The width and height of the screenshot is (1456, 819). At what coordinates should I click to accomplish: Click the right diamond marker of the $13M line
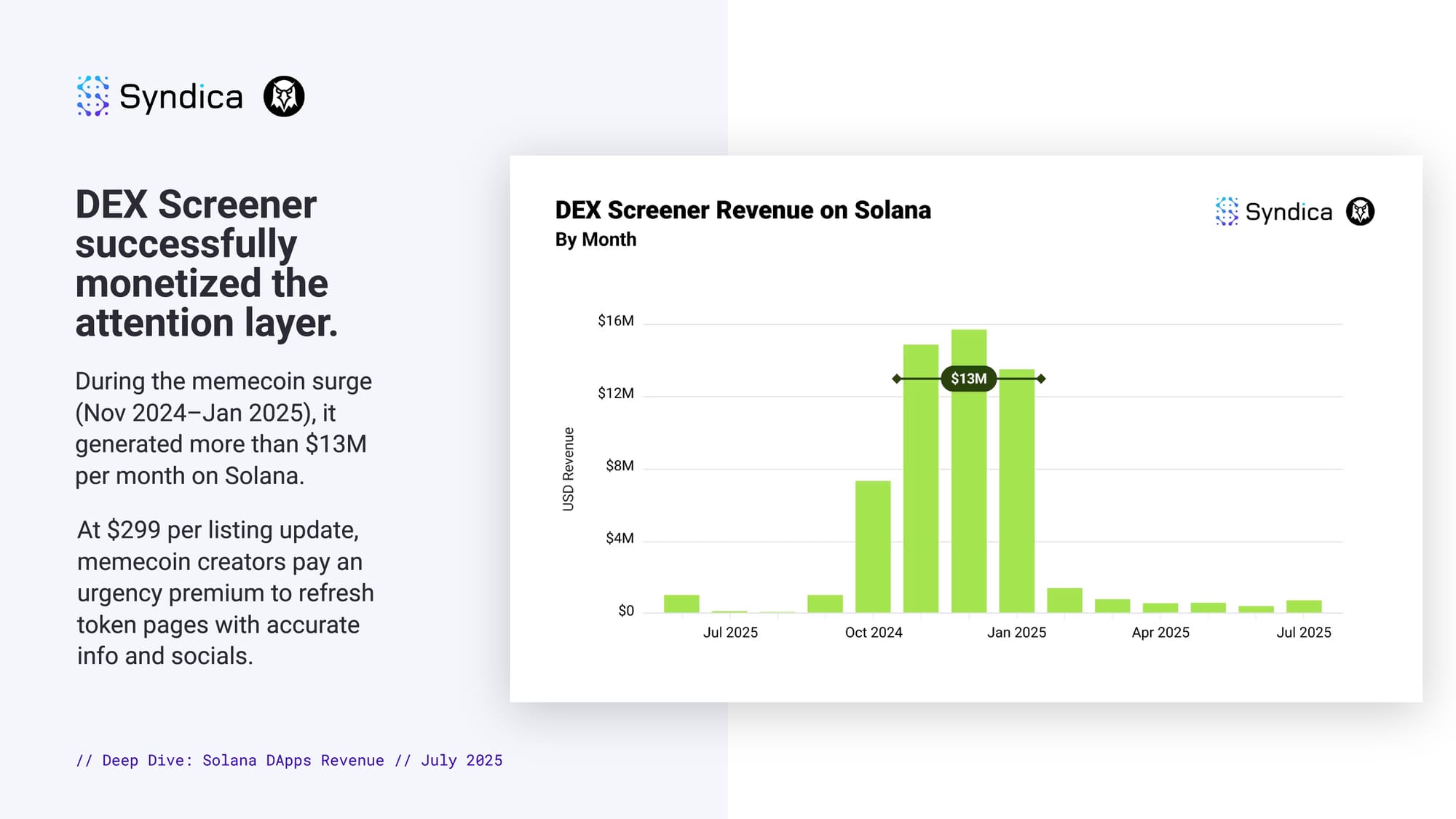coord(1041,379)
